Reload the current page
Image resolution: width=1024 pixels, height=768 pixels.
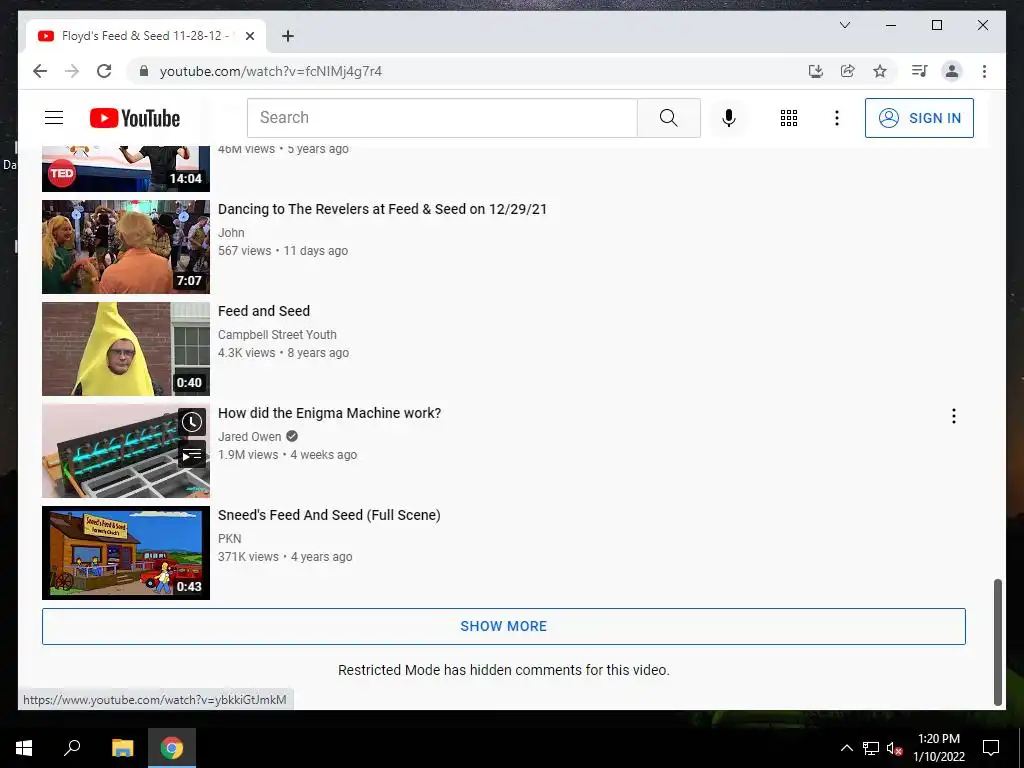click(x=104, y=71)
